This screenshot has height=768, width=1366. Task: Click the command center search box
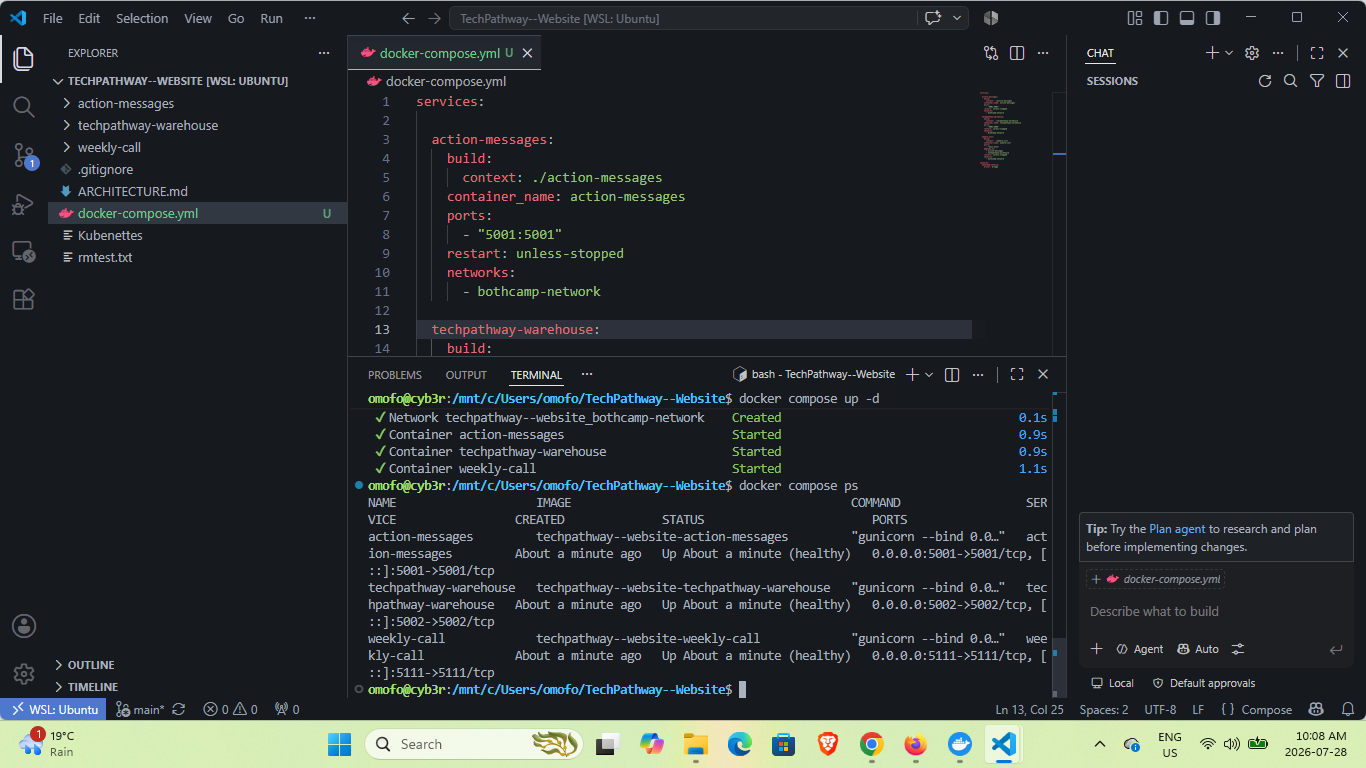tap(683, 18)
